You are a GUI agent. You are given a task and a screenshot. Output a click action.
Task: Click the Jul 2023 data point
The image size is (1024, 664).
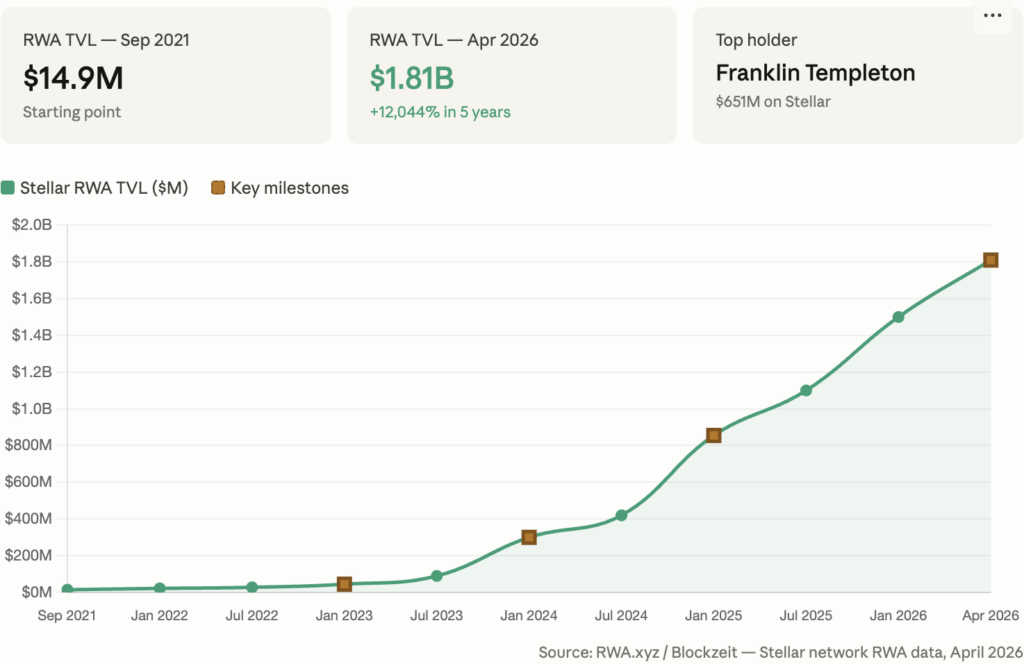[437, 576]
